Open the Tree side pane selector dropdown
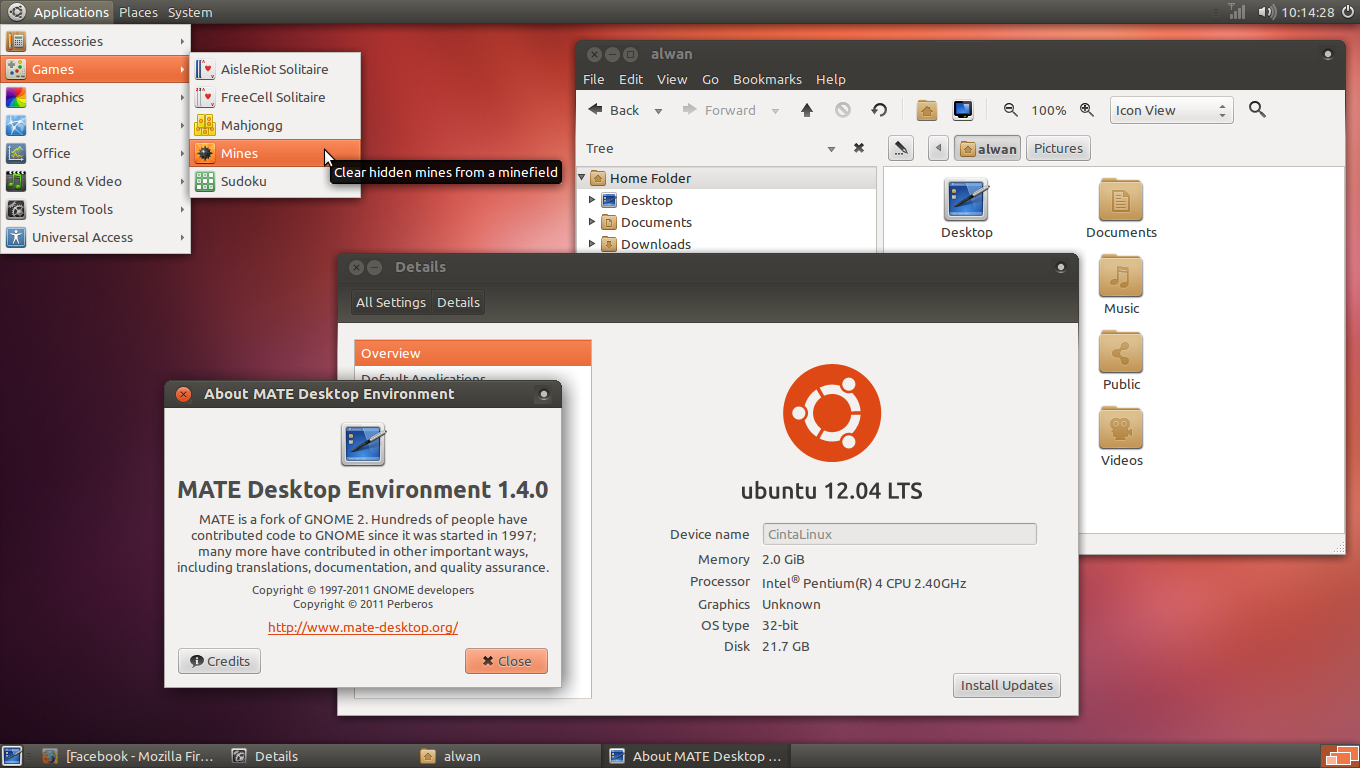Viewport: 1360px width, 768px height. pos(831,149)
